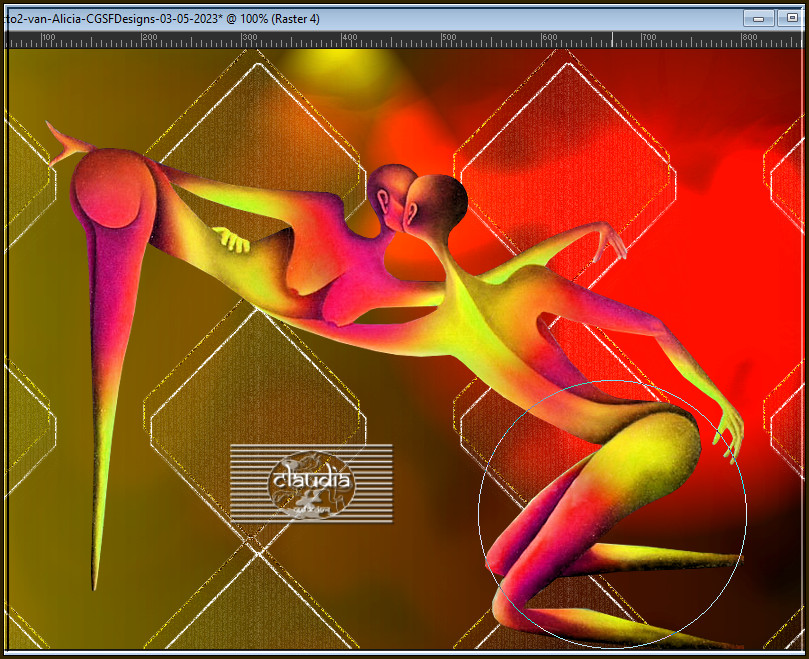The height and width of the screenshot is (659, 809).
Task: Click the horizontal ruler at the 500 mark
Action: [x=442, y=40]
